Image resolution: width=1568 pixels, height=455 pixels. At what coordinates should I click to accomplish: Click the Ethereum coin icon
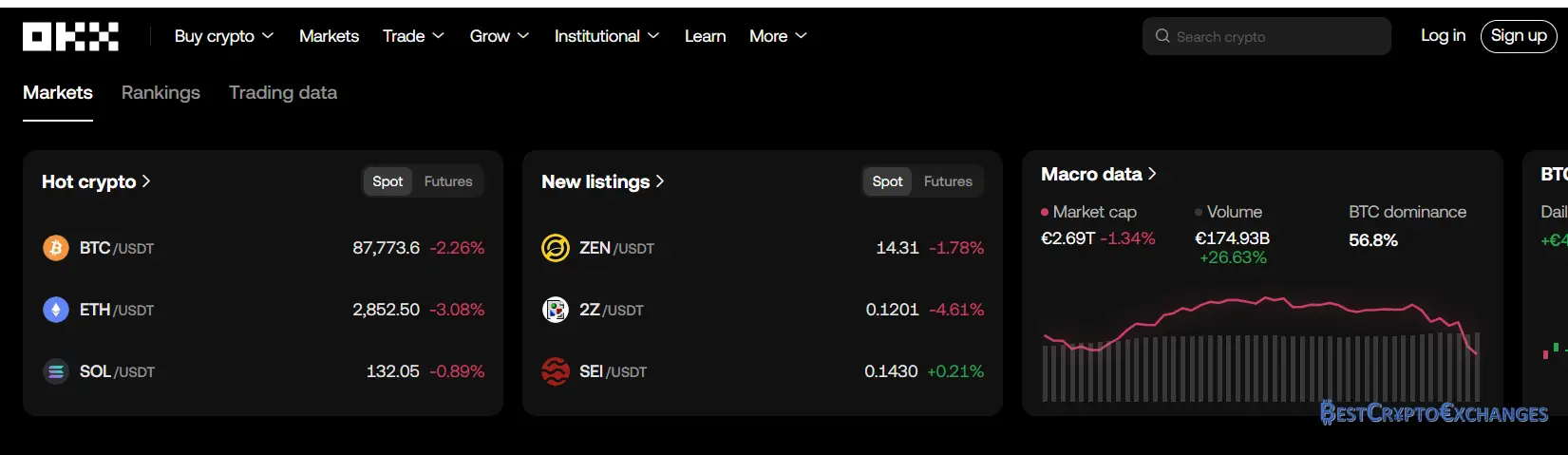click(56, 310)
